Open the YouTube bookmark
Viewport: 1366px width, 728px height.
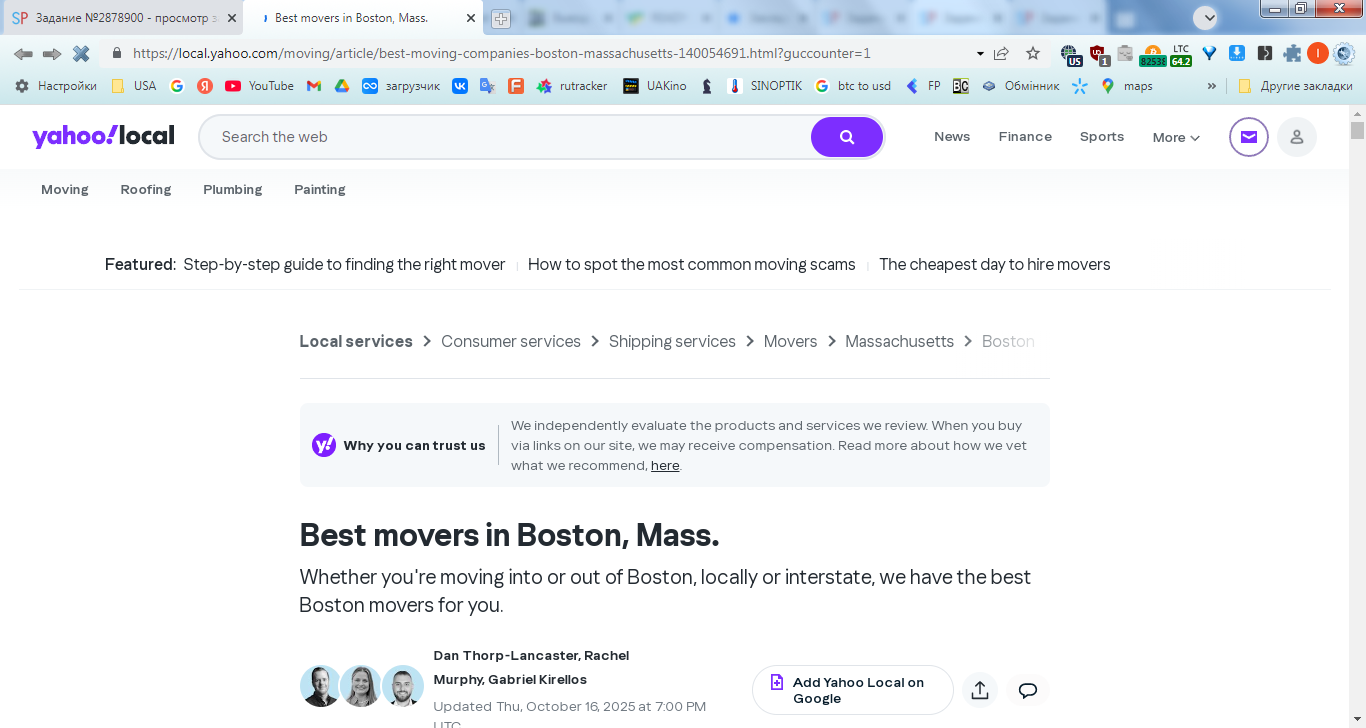click(260, 86)
